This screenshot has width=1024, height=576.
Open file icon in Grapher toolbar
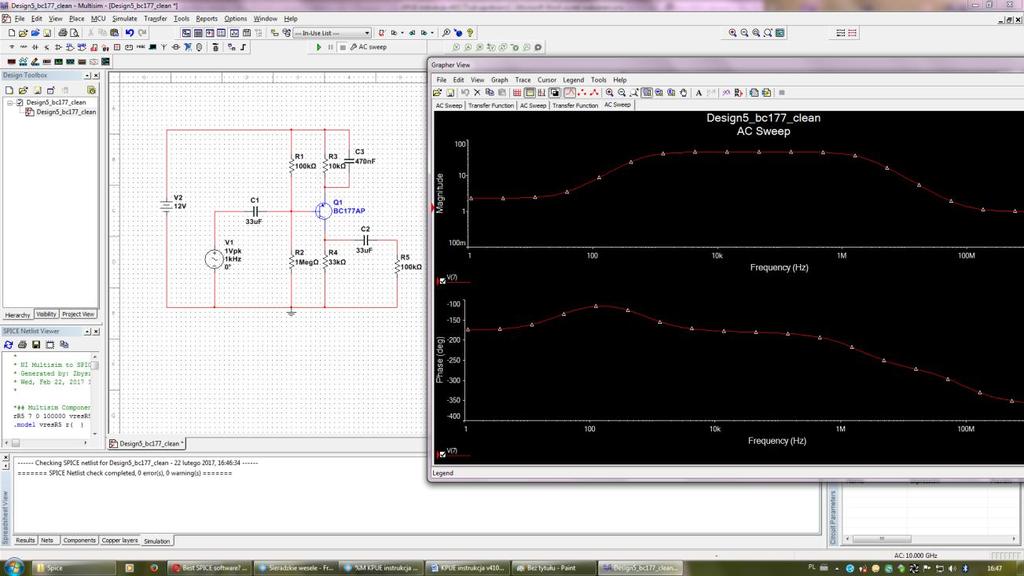tap(438, 93)
